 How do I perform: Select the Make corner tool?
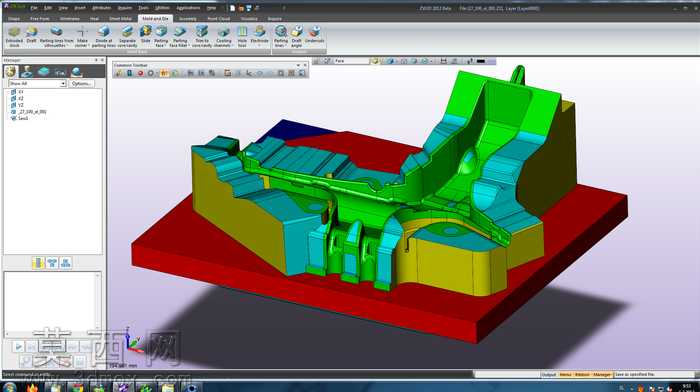[x=82, y=36]
